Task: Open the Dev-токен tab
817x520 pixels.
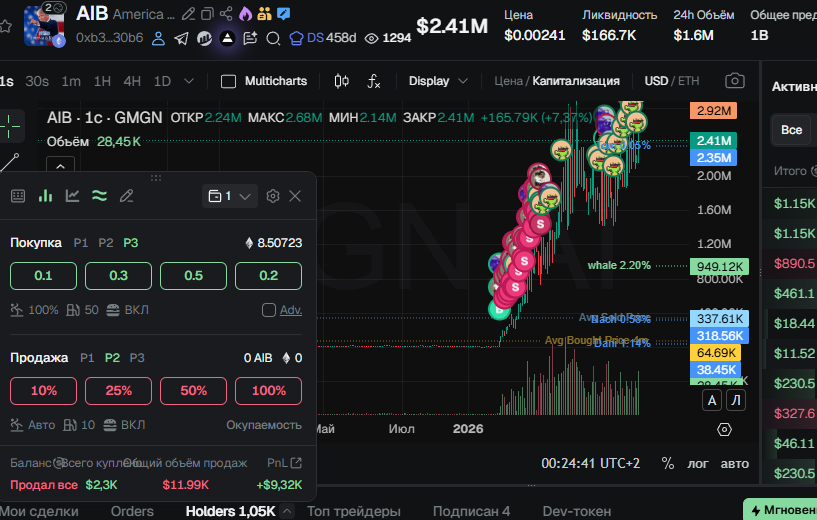Action: click(577, 511)
